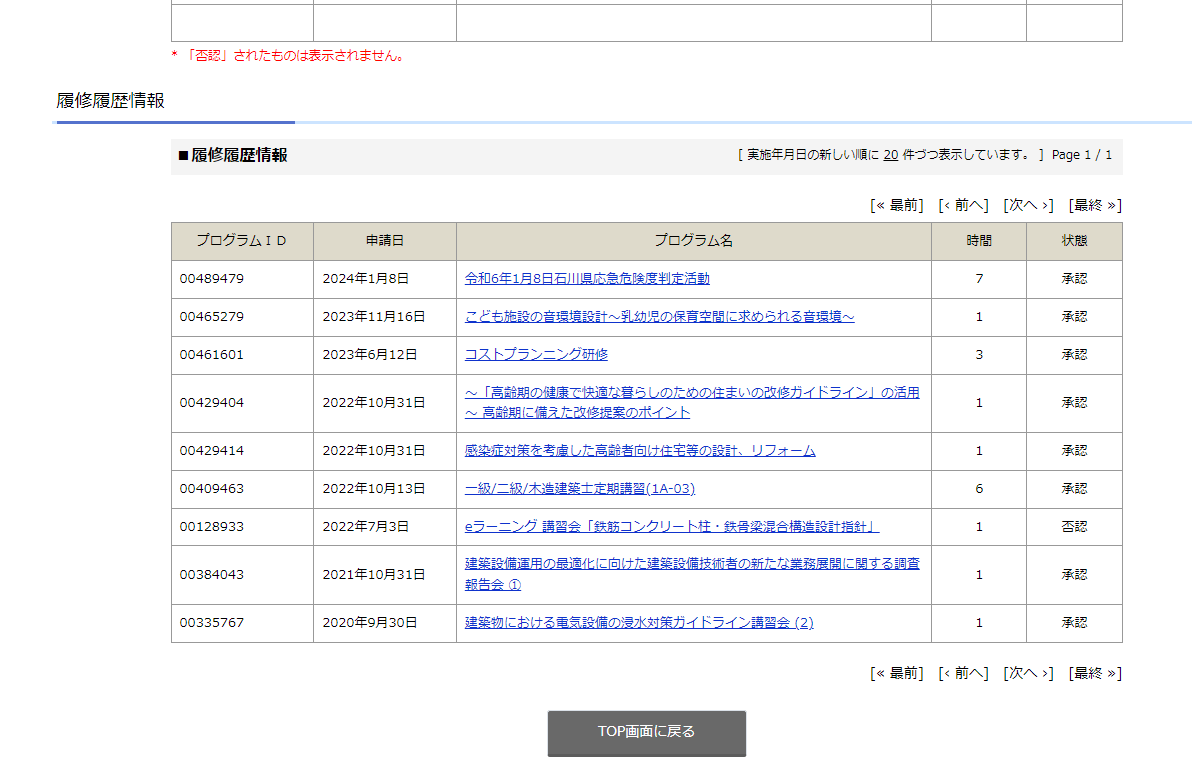Go to last page with upper 最終 link
Viewport: 1192px width, 759px height.
point(1095,205)
